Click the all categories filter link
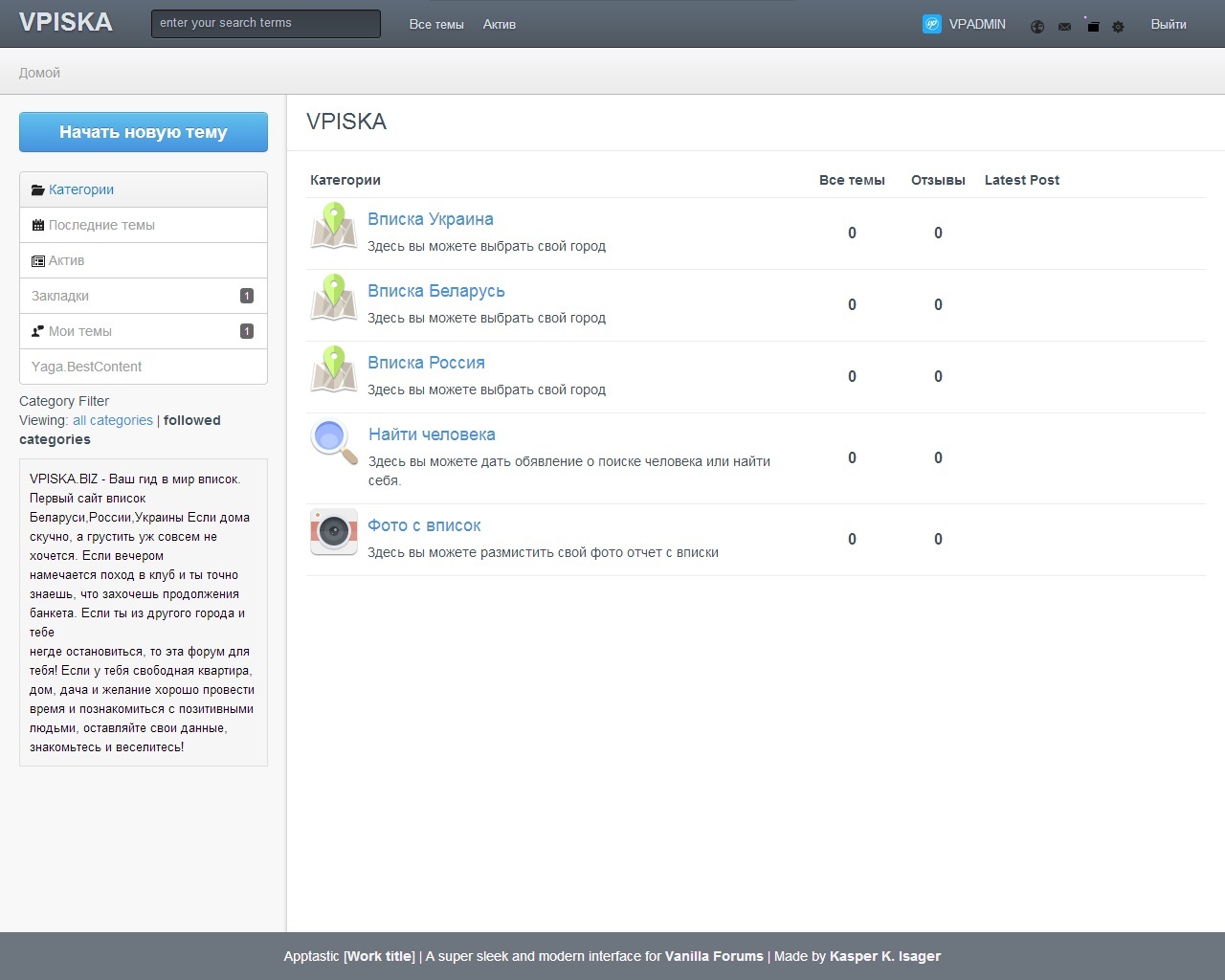This screenshot has height=980, width=1225. (113, 420)
